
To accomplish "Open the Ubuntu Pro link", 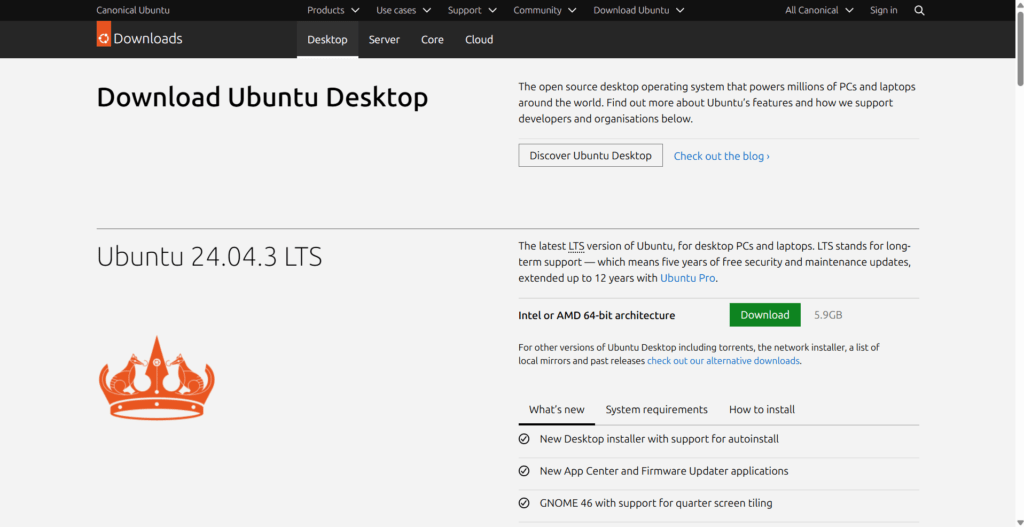I will pos(688,278).
